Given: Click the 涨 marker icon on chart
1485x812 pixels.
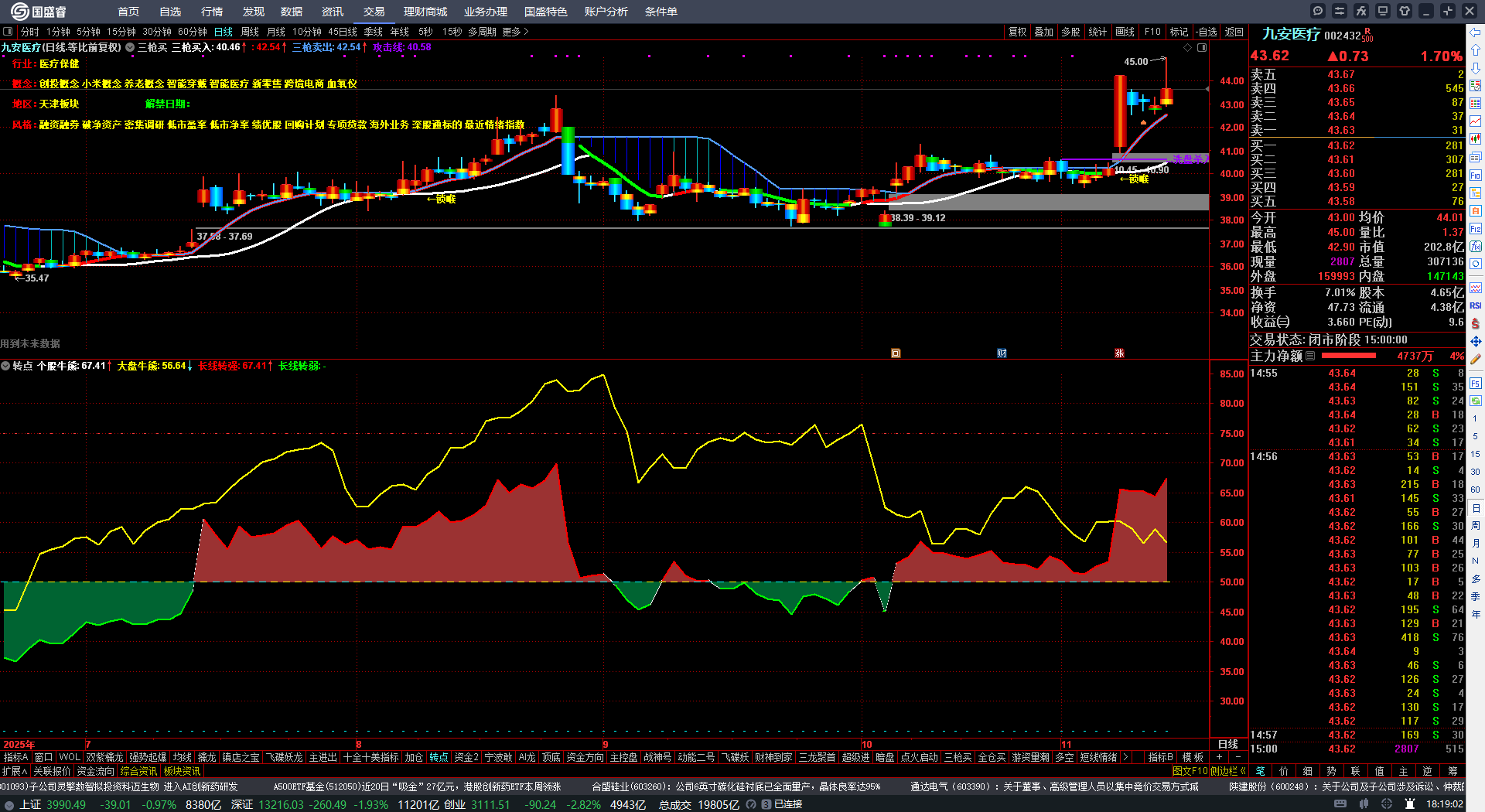Looking at the screenshot, I should coord(1119,353).
